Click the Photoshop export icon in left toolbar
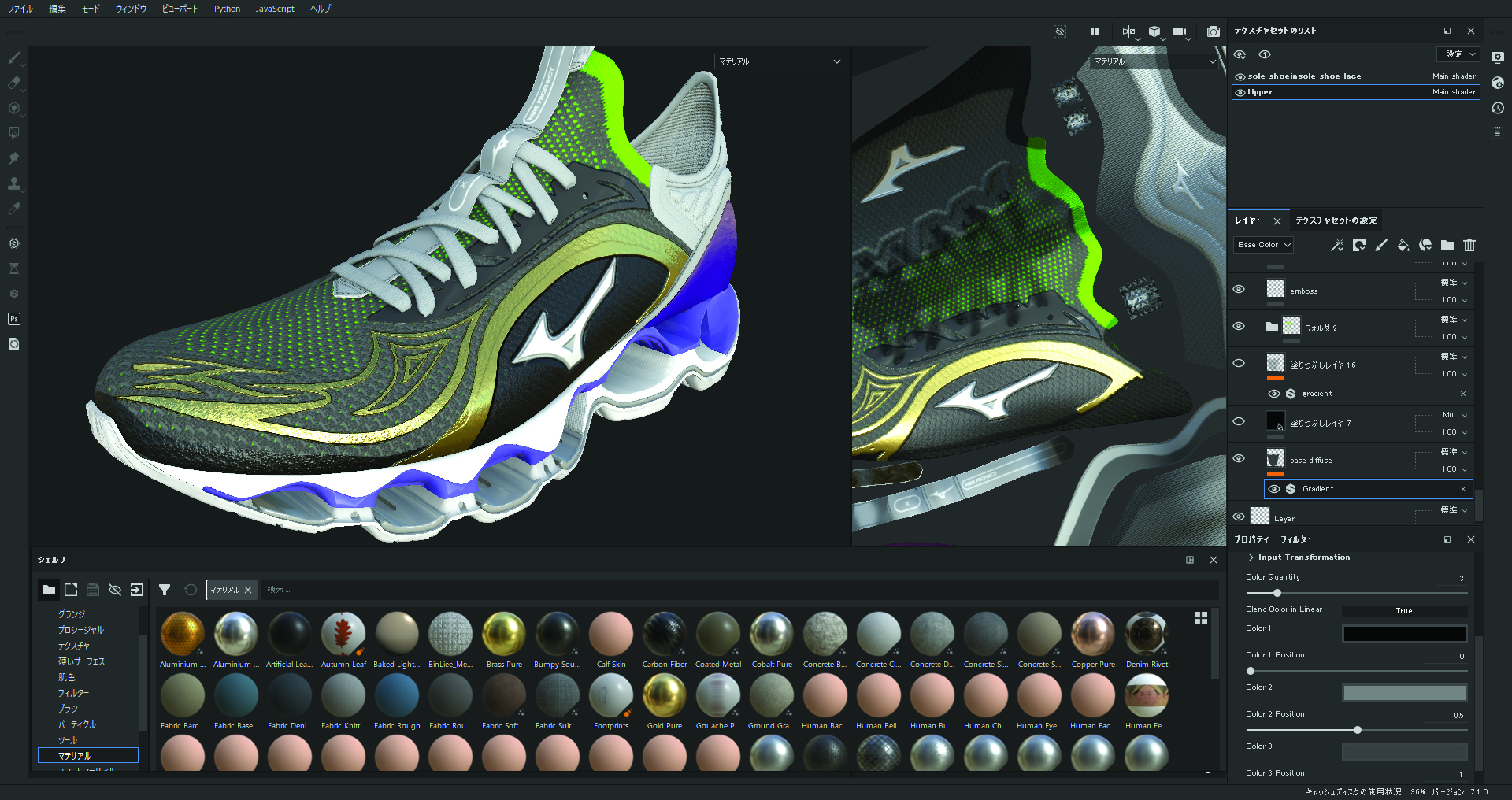Viewport: 1512px width, 800px height. (x=13, y=319)
